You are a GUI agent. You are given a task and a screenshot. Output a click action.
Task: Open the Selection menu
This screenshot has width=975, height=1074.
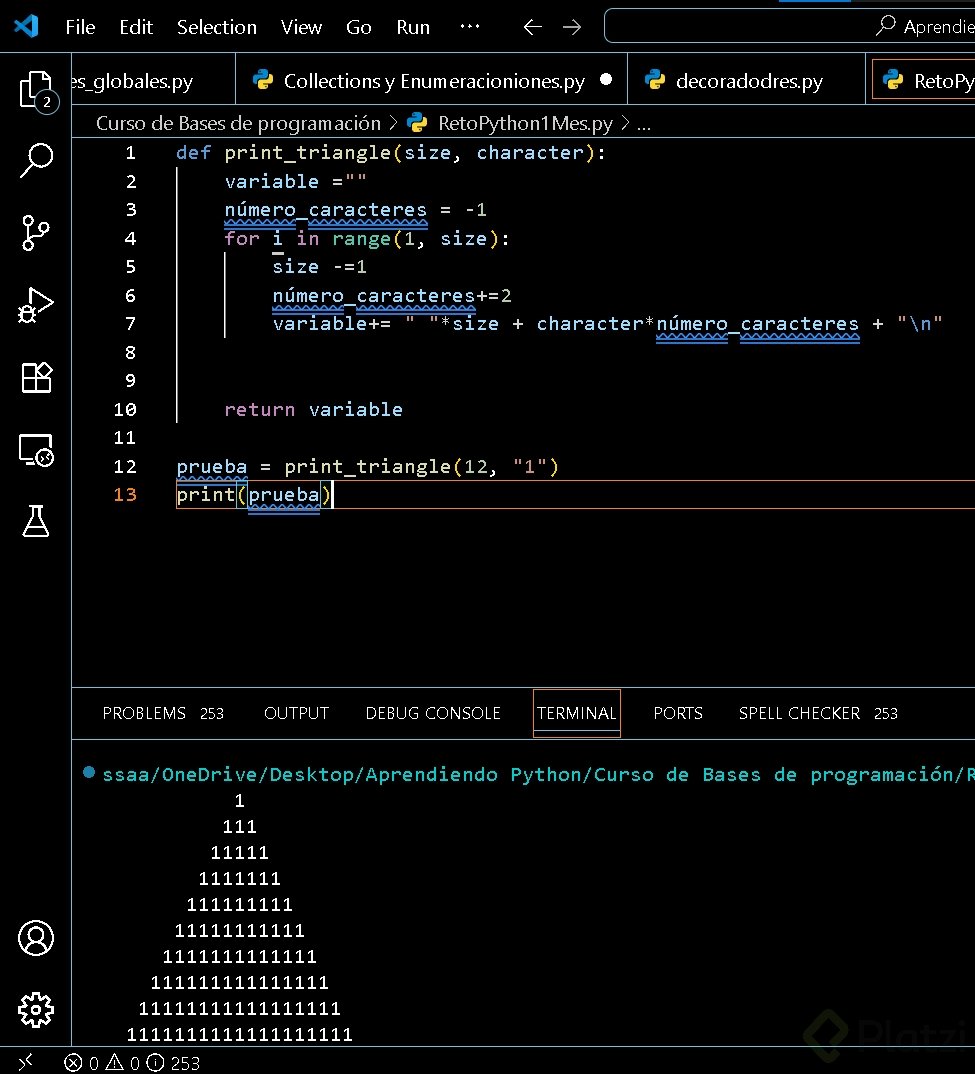point(217,27)
